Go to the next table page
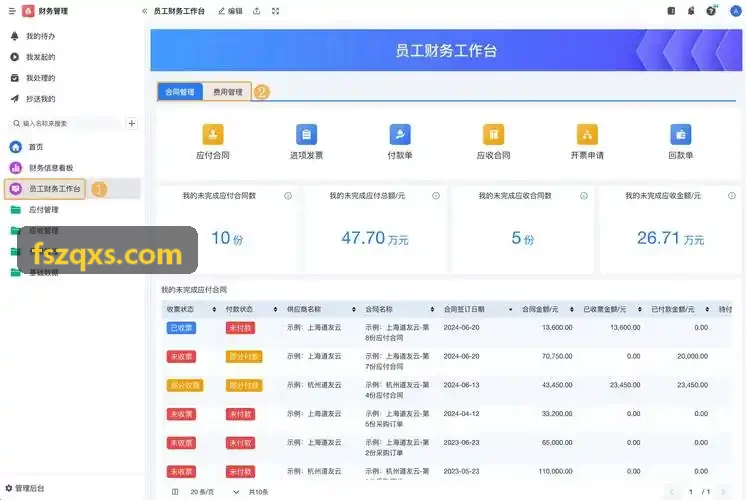Image resolution: width=746 pixels, height=500 pixels. 723,492
